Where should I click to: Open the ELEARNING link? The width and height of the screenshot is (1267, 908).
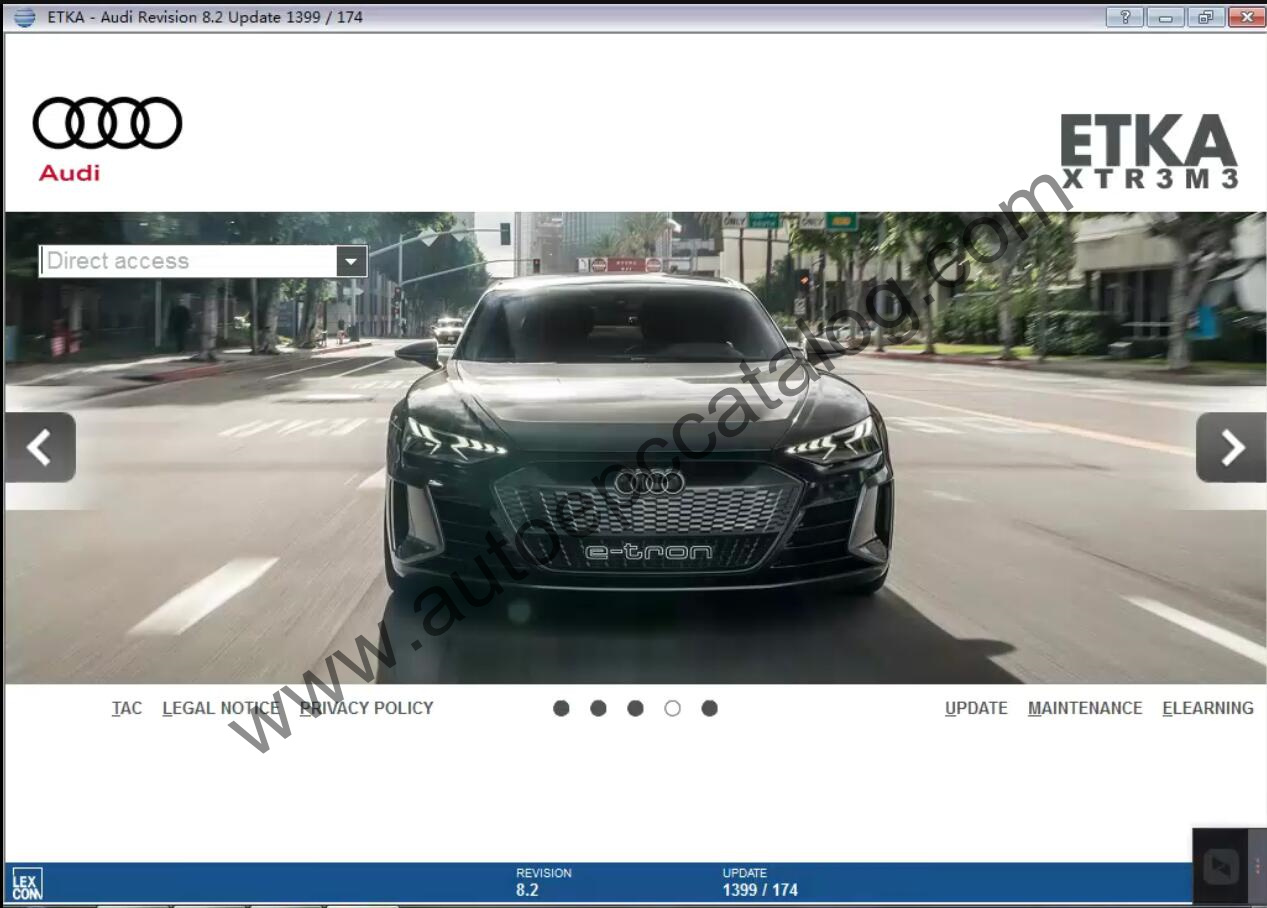1208,708
